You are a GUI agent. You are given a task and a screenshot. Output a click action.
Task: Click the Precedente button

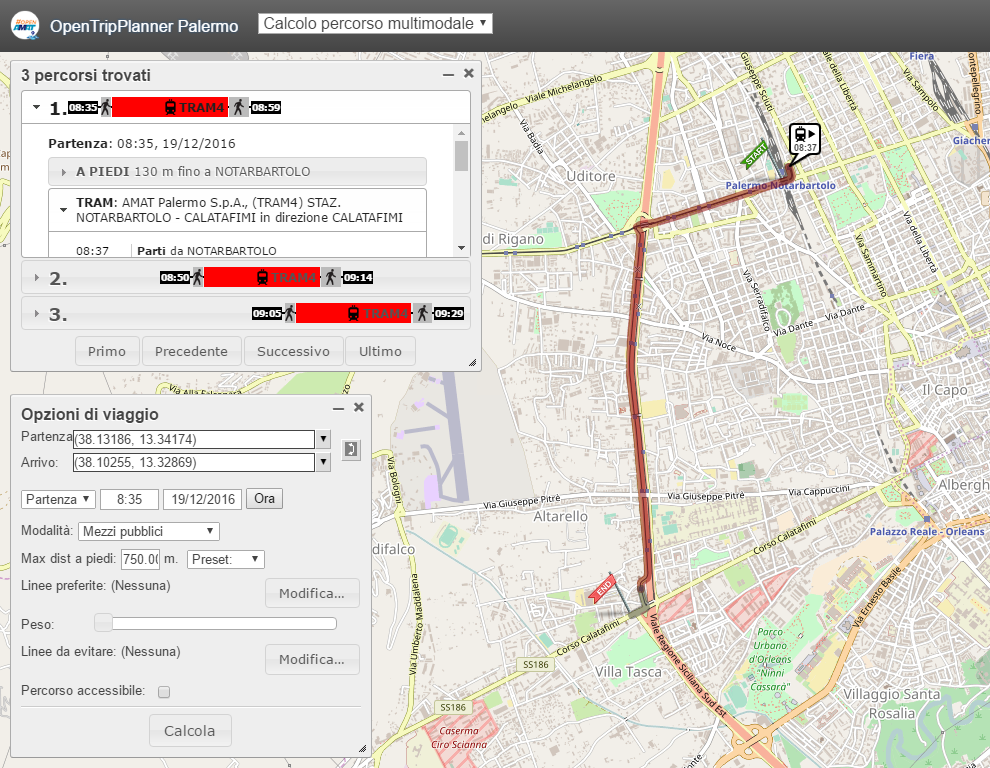point(191,351)
